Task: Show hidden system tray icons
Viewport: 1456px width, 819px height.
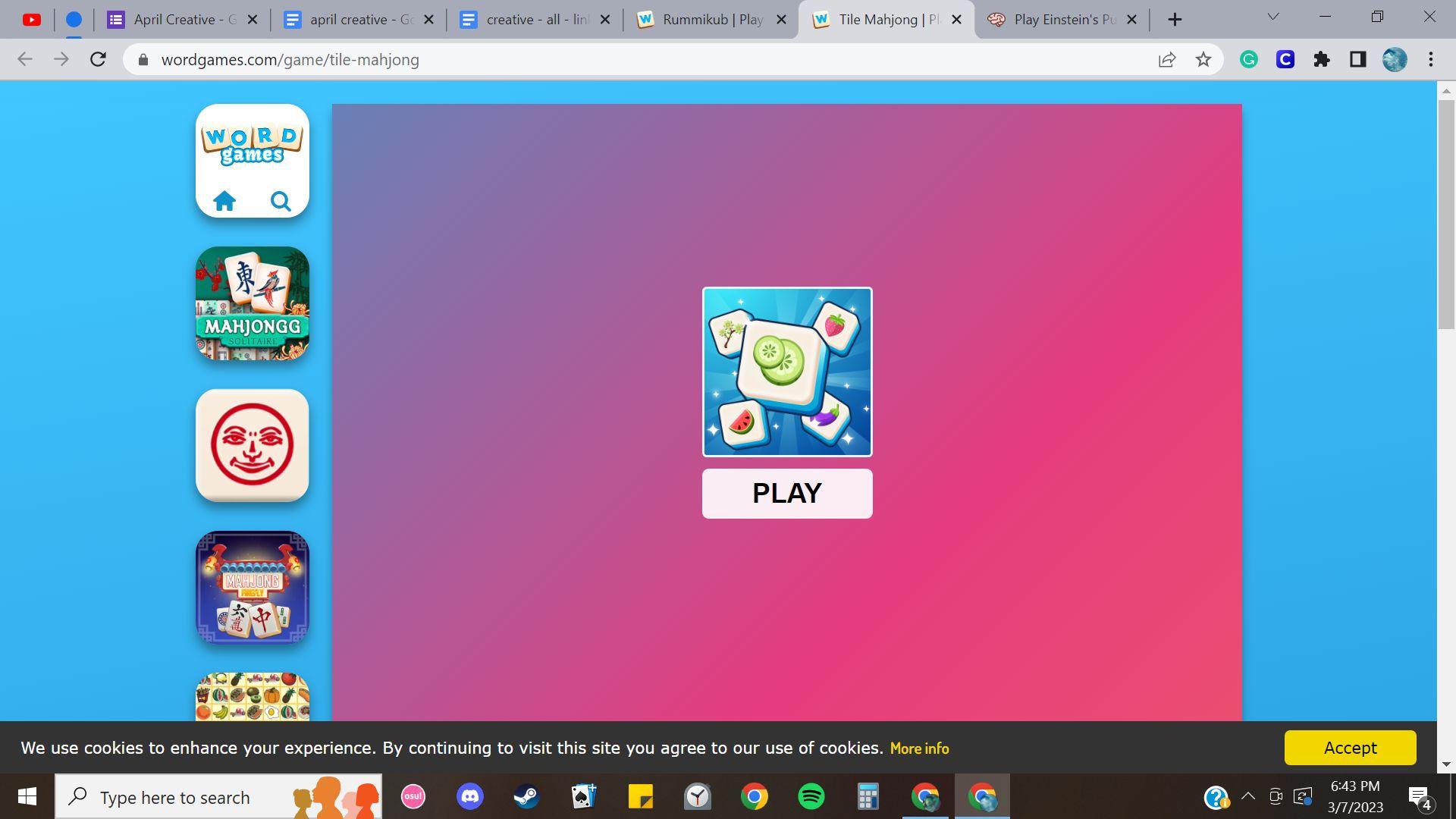Action: [x=1248, y=796]
